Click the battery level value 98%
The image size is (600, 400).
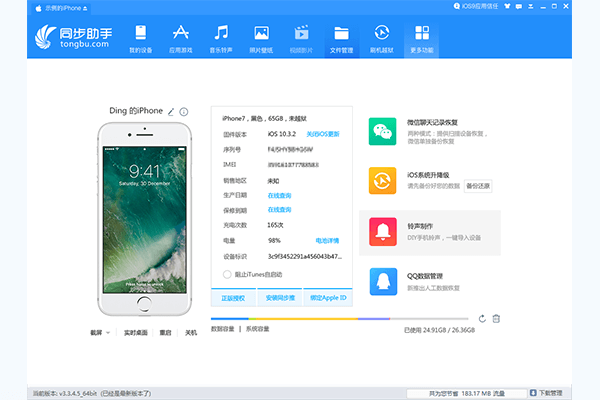tap(274, 240)
